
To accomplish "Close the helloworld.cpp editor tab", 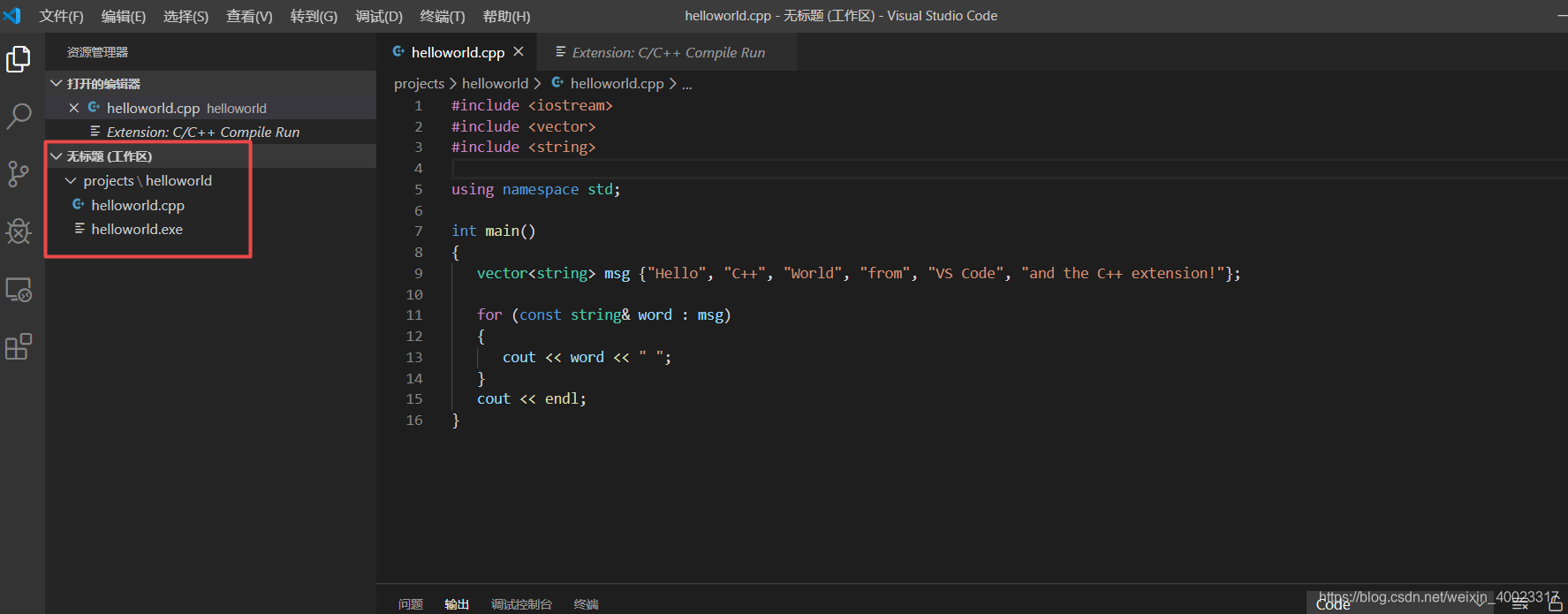I will pyautogui.click(x=519, y=52).
